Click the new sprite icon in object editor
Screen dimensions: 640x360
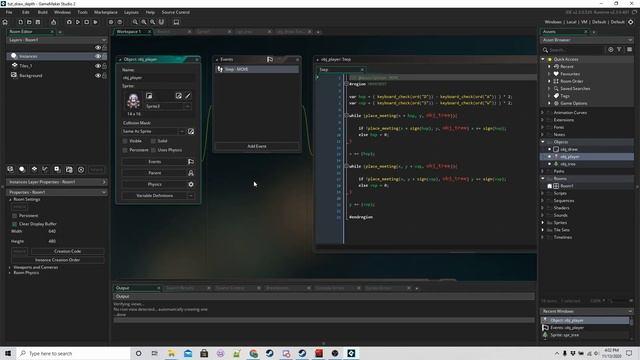(x=149, y=96)
